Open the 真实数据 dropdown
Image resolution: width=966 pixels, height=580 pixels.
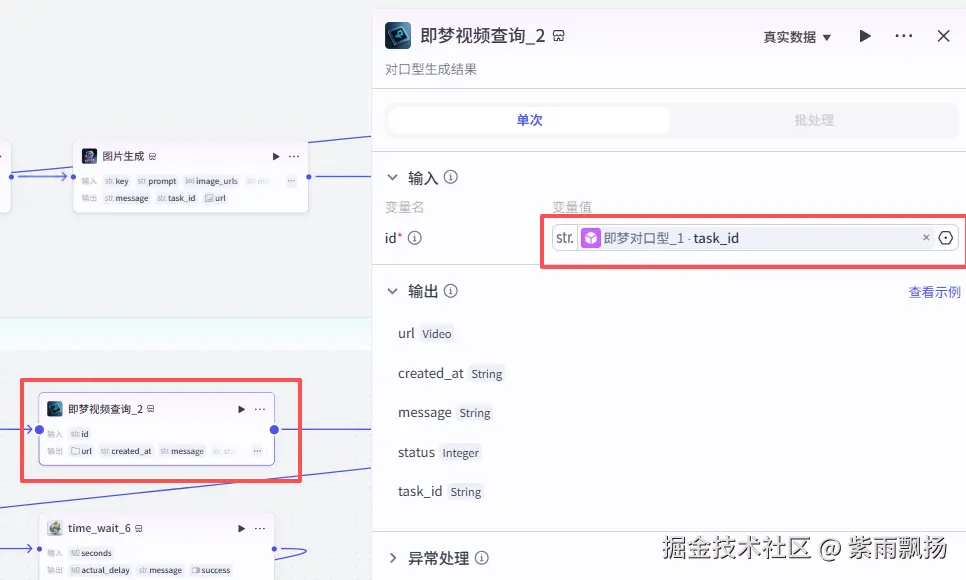pyautogui.click(x=797, y=37)
